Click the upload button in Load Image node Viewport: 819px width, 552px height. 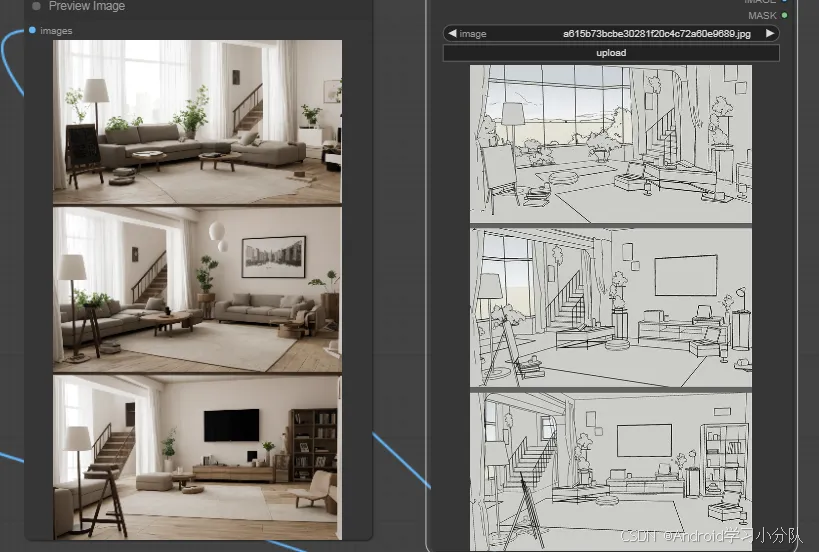[x=611, y=53]
